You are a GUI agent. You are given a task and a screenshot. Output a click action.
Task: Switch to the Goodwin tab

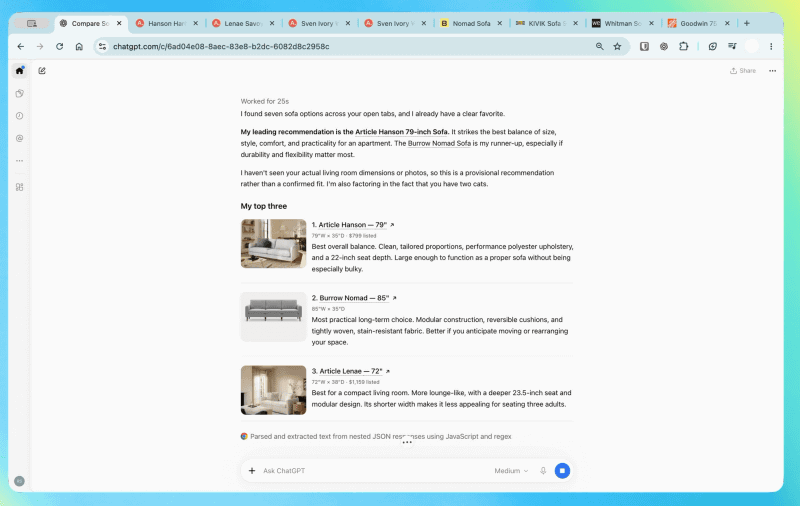coord(698,23)
